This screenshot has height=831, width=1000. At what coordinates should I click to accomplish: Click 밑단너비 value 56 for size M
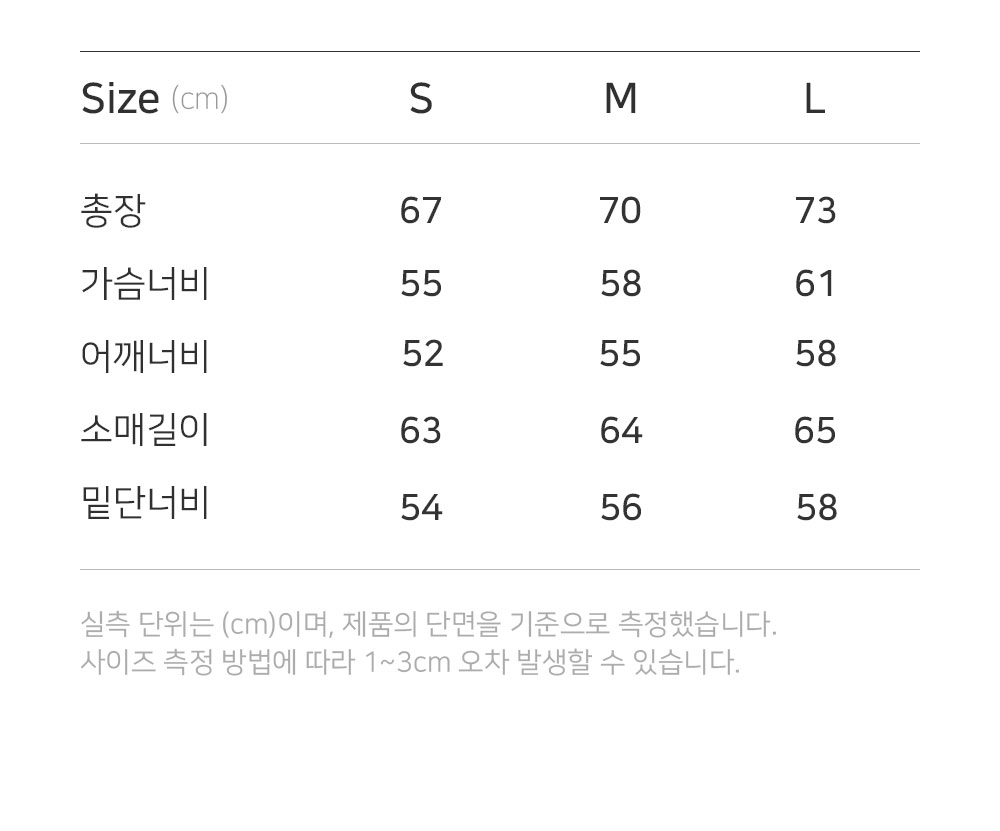tap(620, 508)
